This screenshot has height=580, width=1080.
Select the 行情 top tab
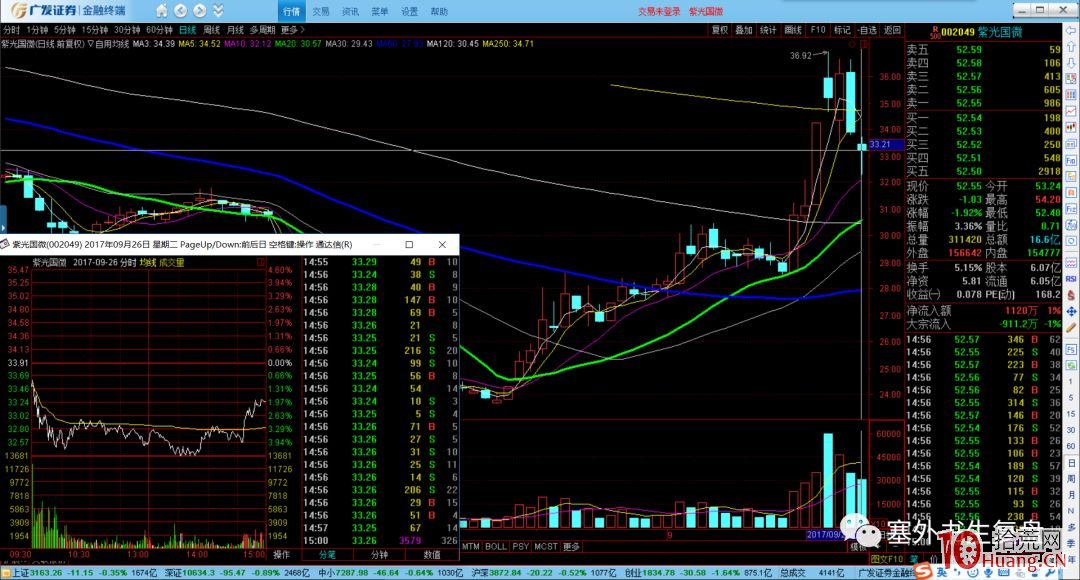point(291,11)
